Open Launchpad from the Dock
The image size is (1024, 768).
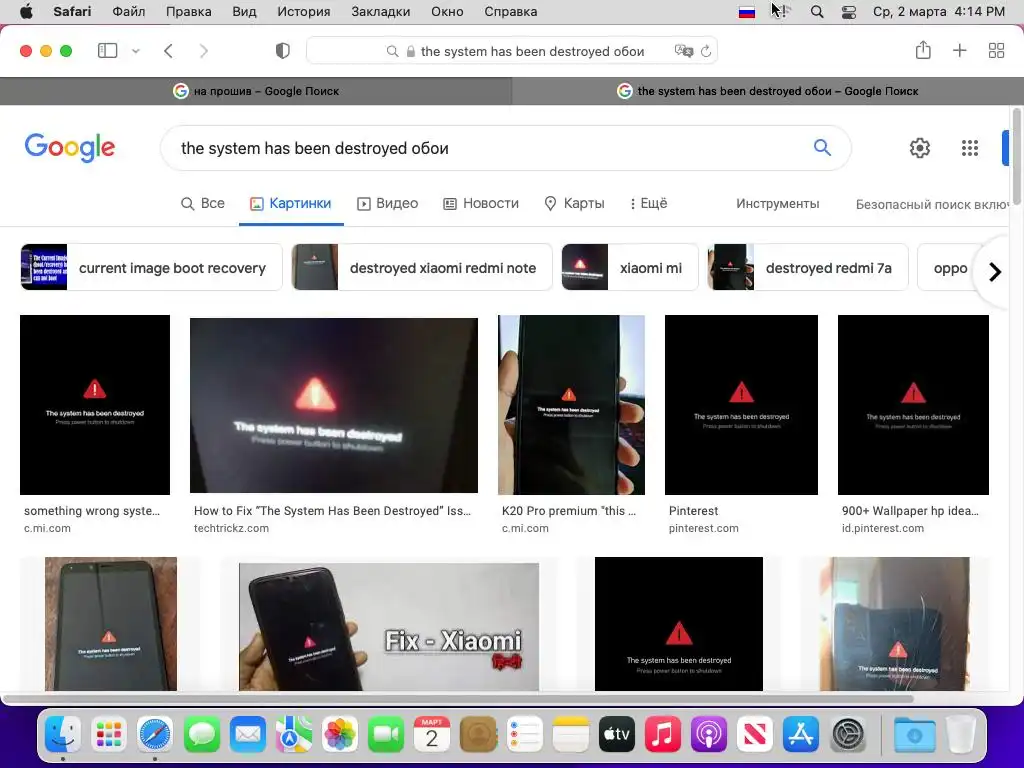(109, 735)
